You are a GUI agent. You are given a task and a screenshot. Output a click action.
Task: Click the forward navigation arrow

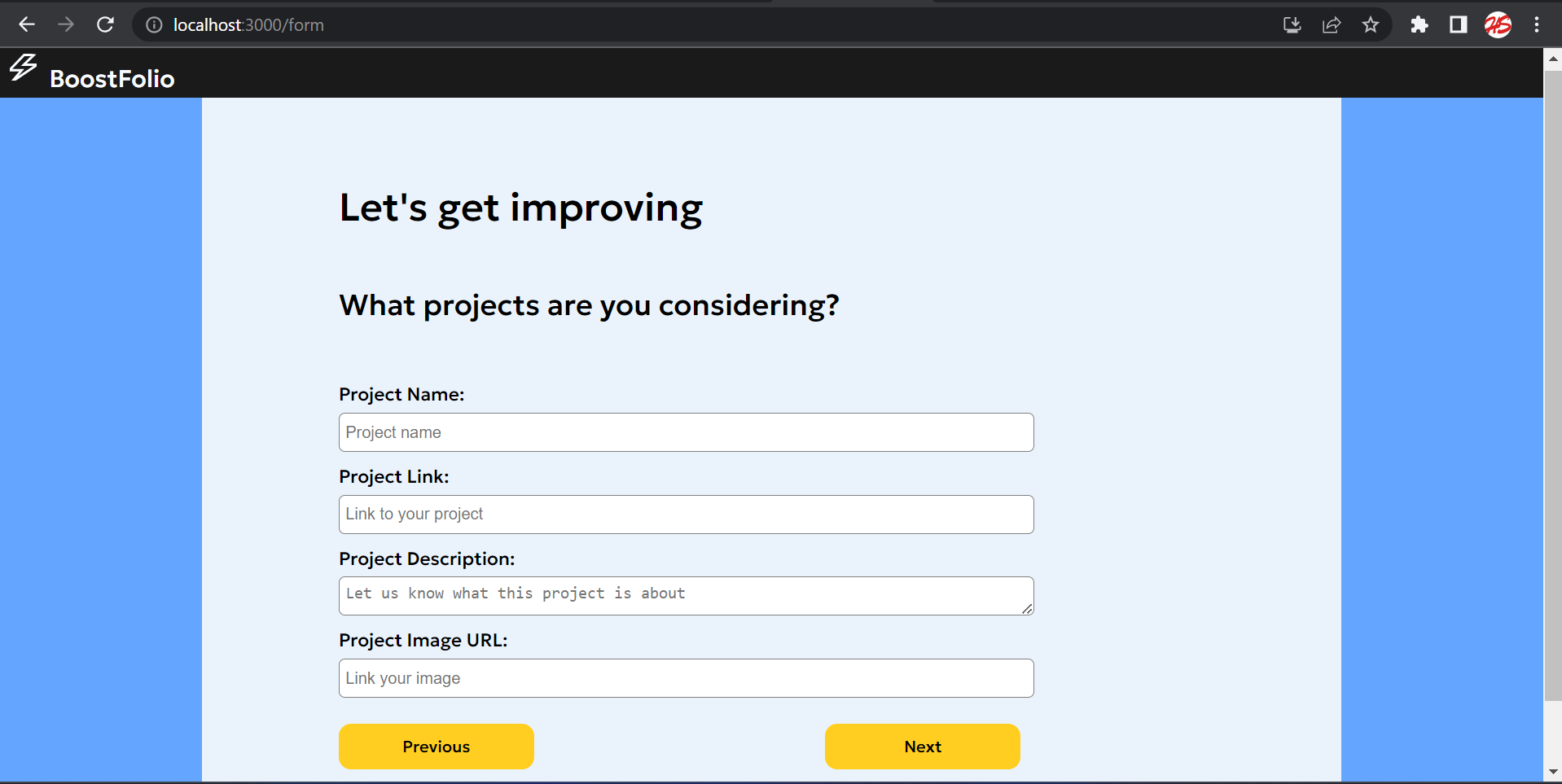click(x=66, y=24)
